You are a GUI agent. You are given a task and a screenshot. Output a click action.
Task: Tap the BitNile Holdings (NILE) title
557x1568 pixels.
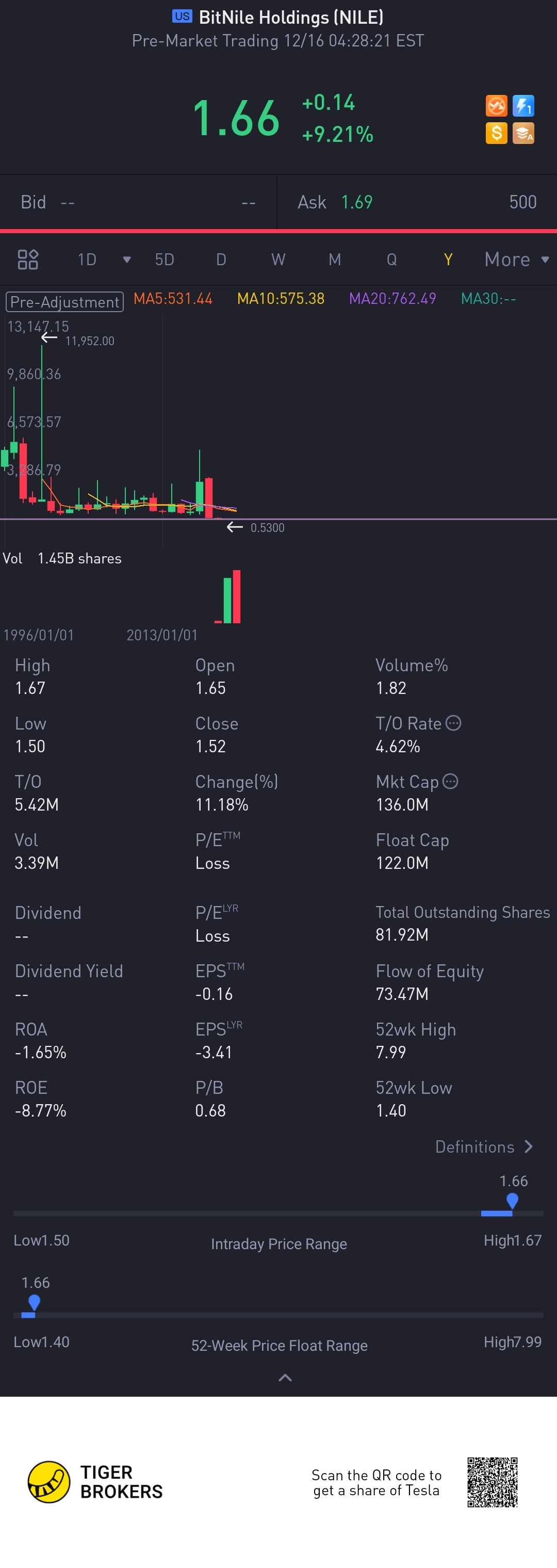pos(291,17)
